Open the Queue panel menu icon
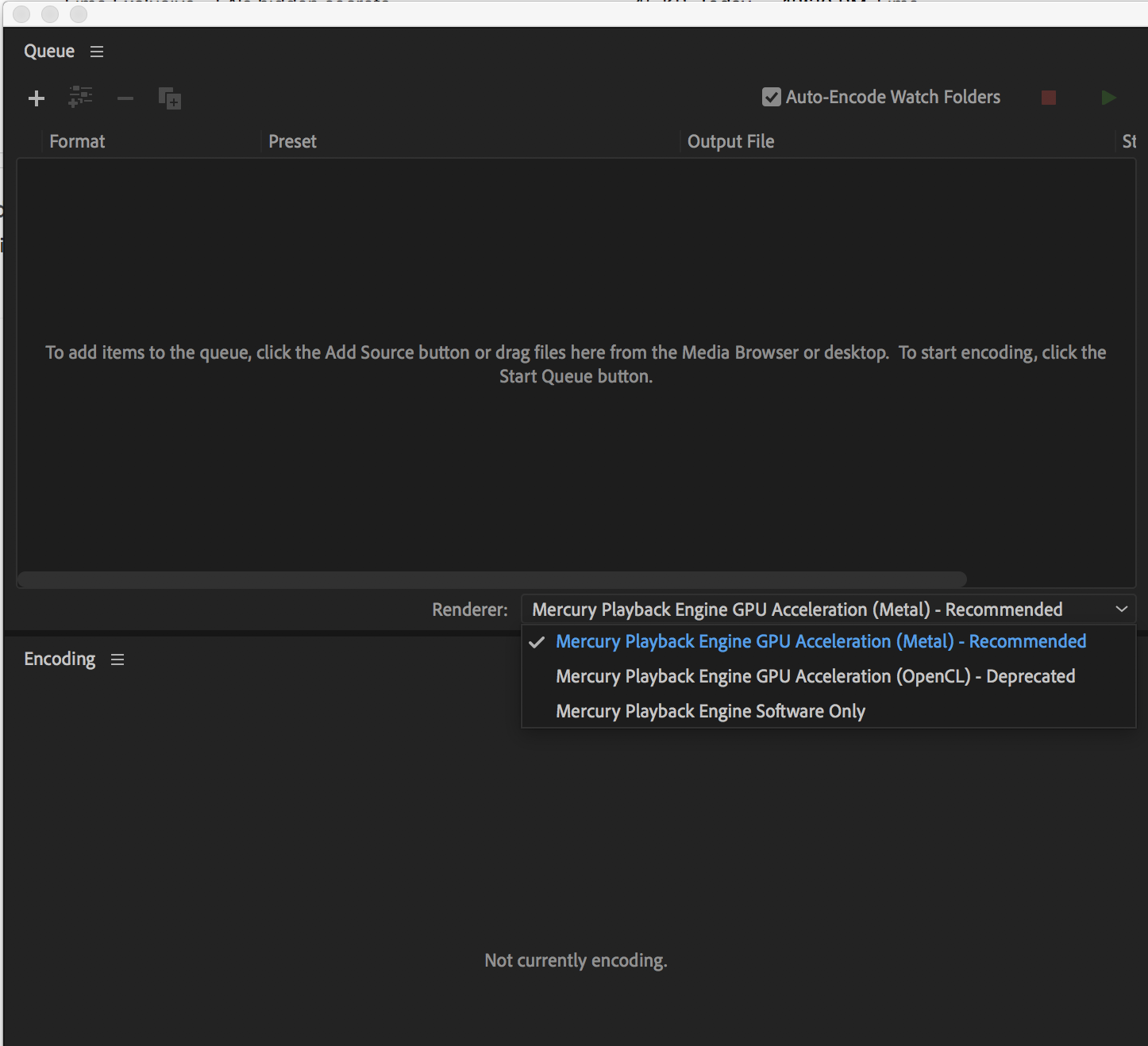Image resolution: width=1148 pixels, height=1046 pixels. [97, 52]
